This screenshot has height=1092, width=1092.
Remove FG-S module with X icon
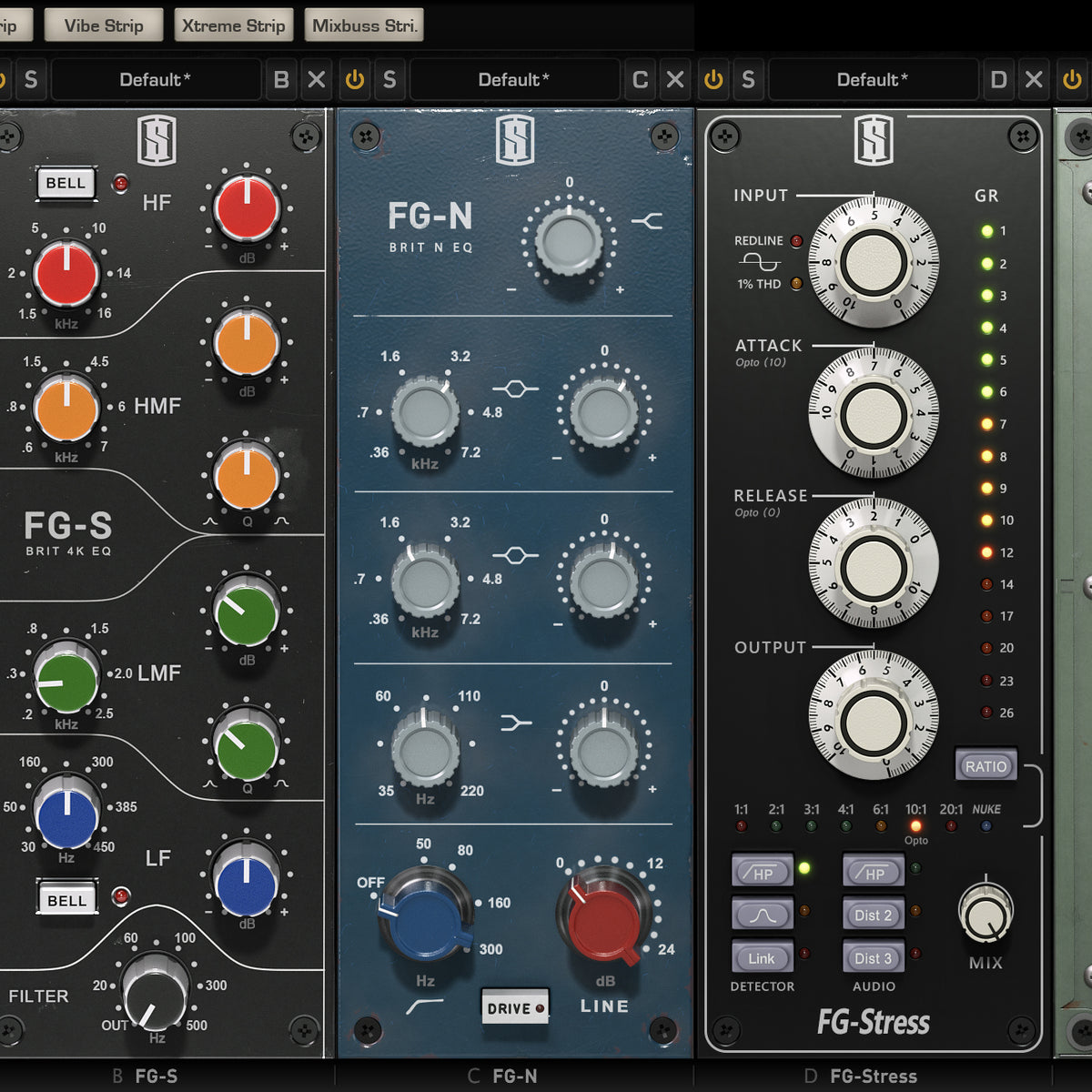click(316, 80)
